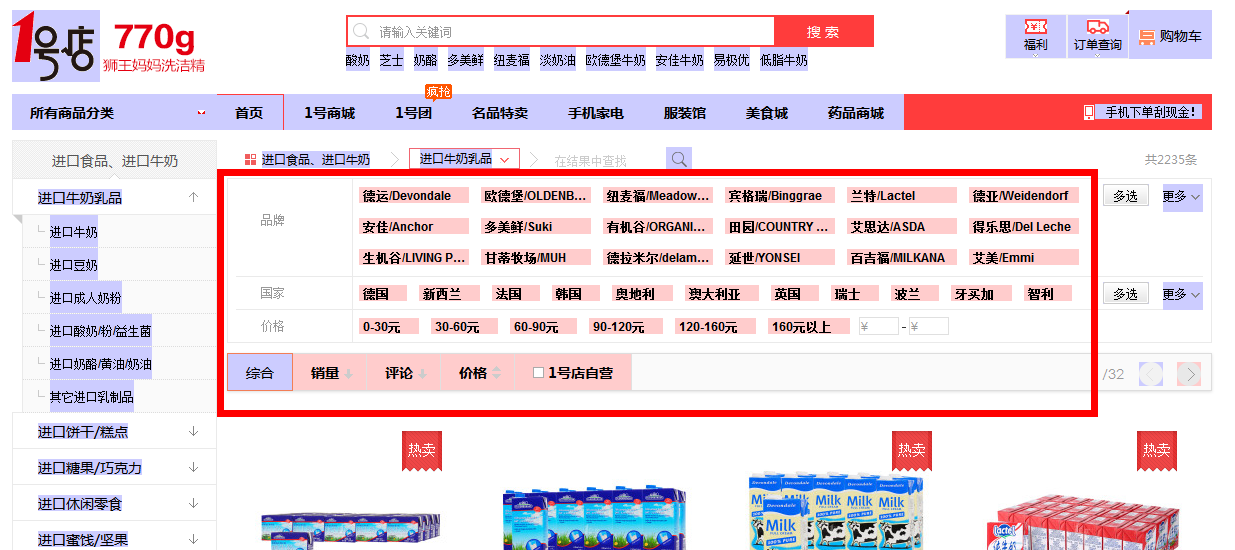Viewport: 1235px width, 550px height.
Task: Click hot keyword 欧德堡牛奶
Action: 615,60
